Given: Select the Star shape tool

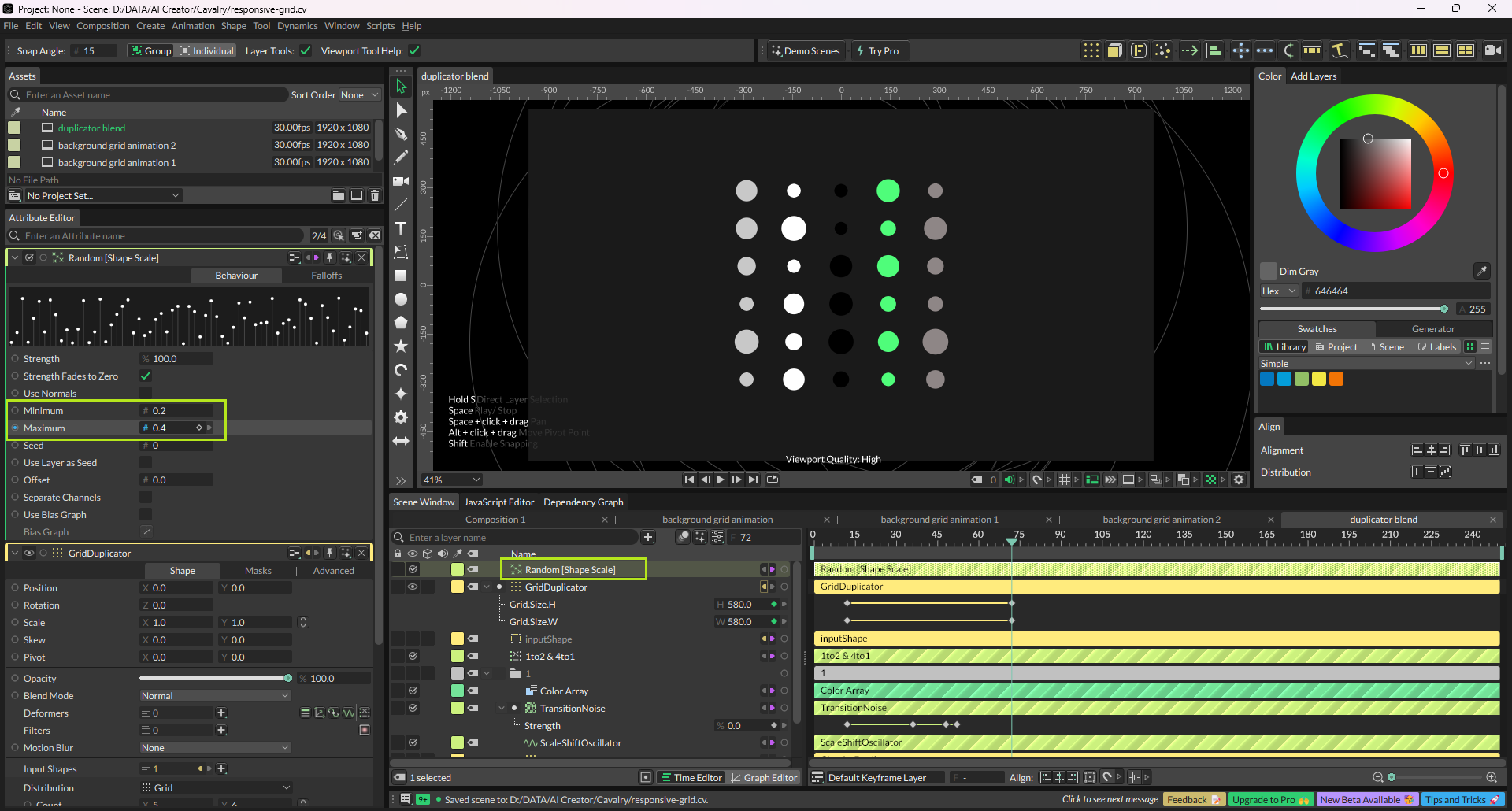Looking at the screenshot, I should click(401, 346).
